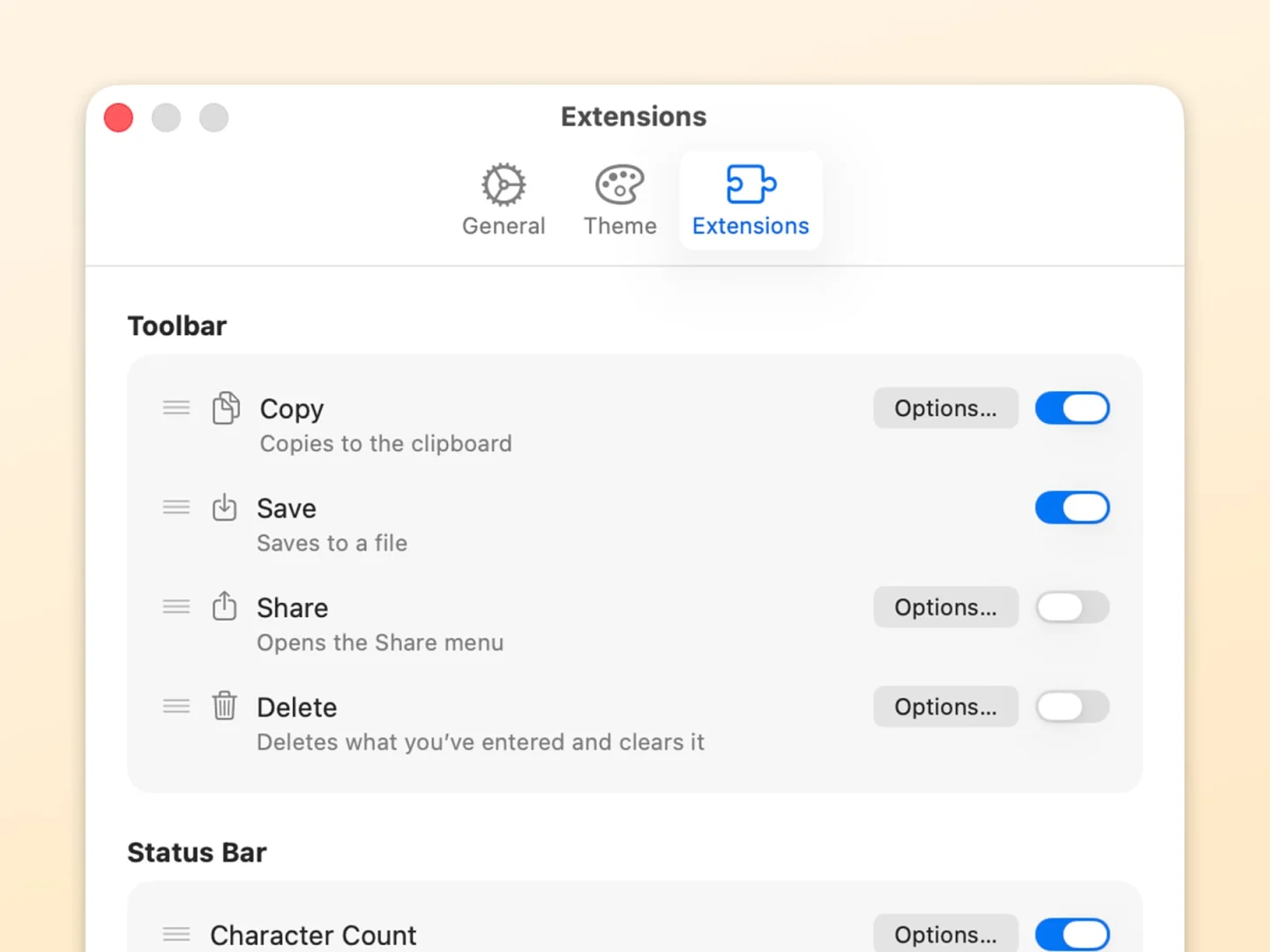The image size is (1270, 952).
Task: Click the Status Bar section heading
Action: [197, 852]
